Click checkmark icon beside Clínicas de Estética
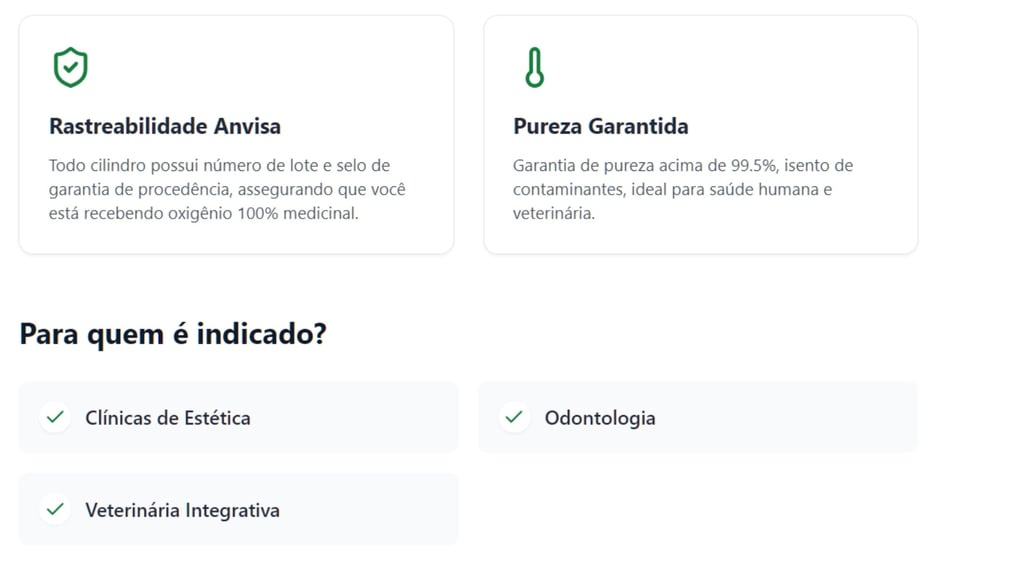 [55, 417]
